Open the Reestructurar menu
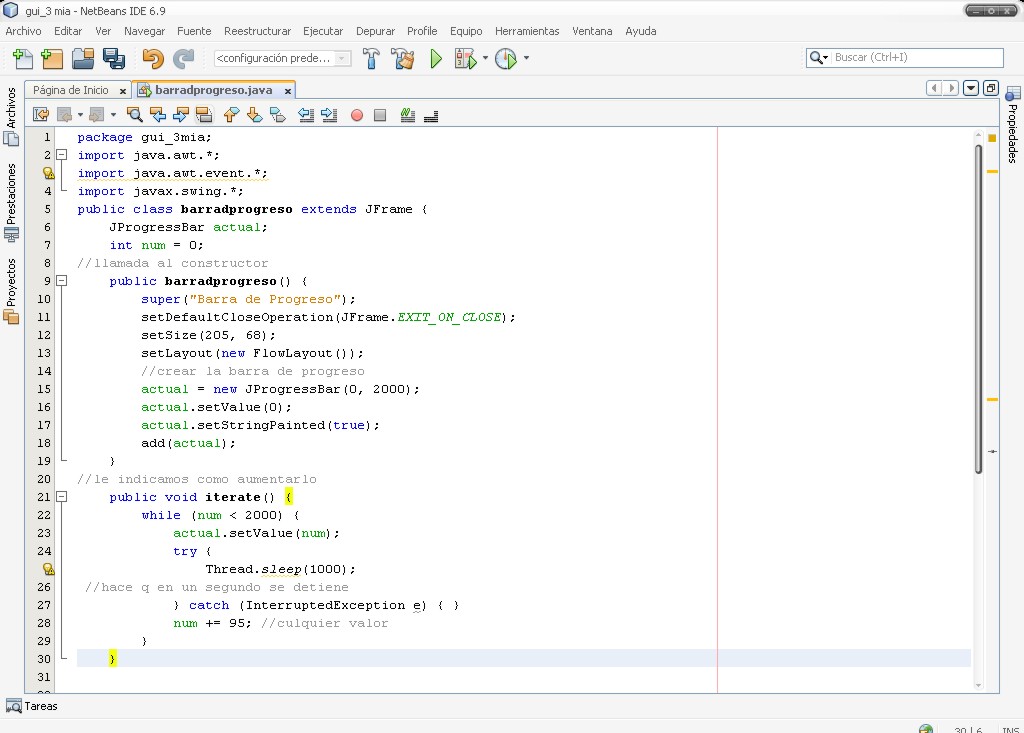Viewport: 1024px width, 733px height. pos(257,31)
